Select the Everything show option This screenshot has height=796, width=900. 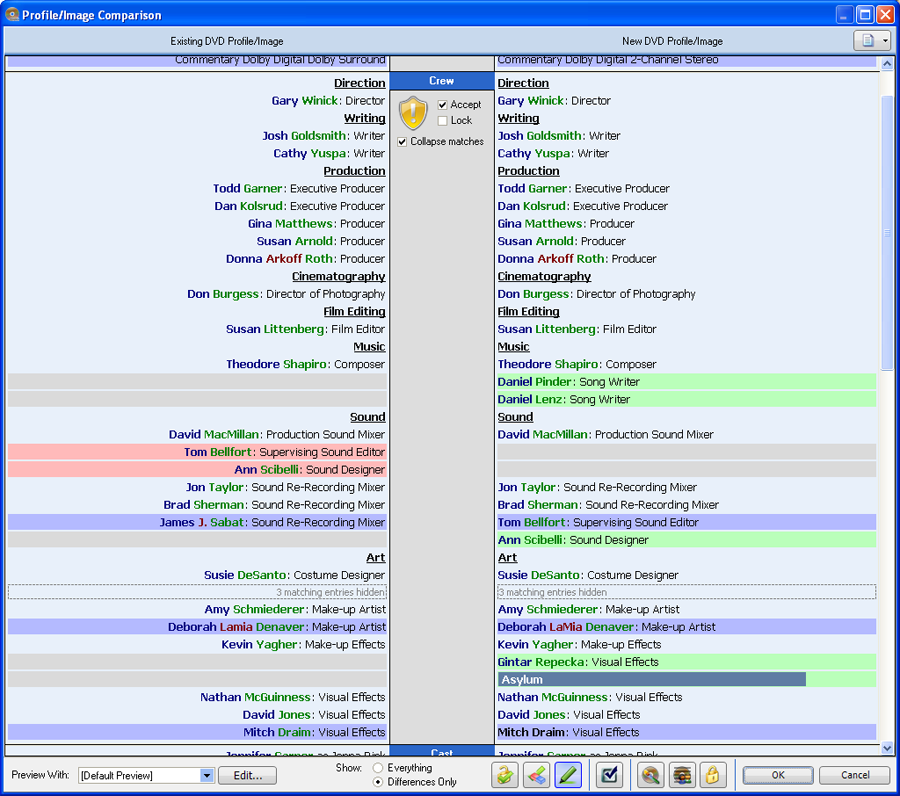(378, 768)
